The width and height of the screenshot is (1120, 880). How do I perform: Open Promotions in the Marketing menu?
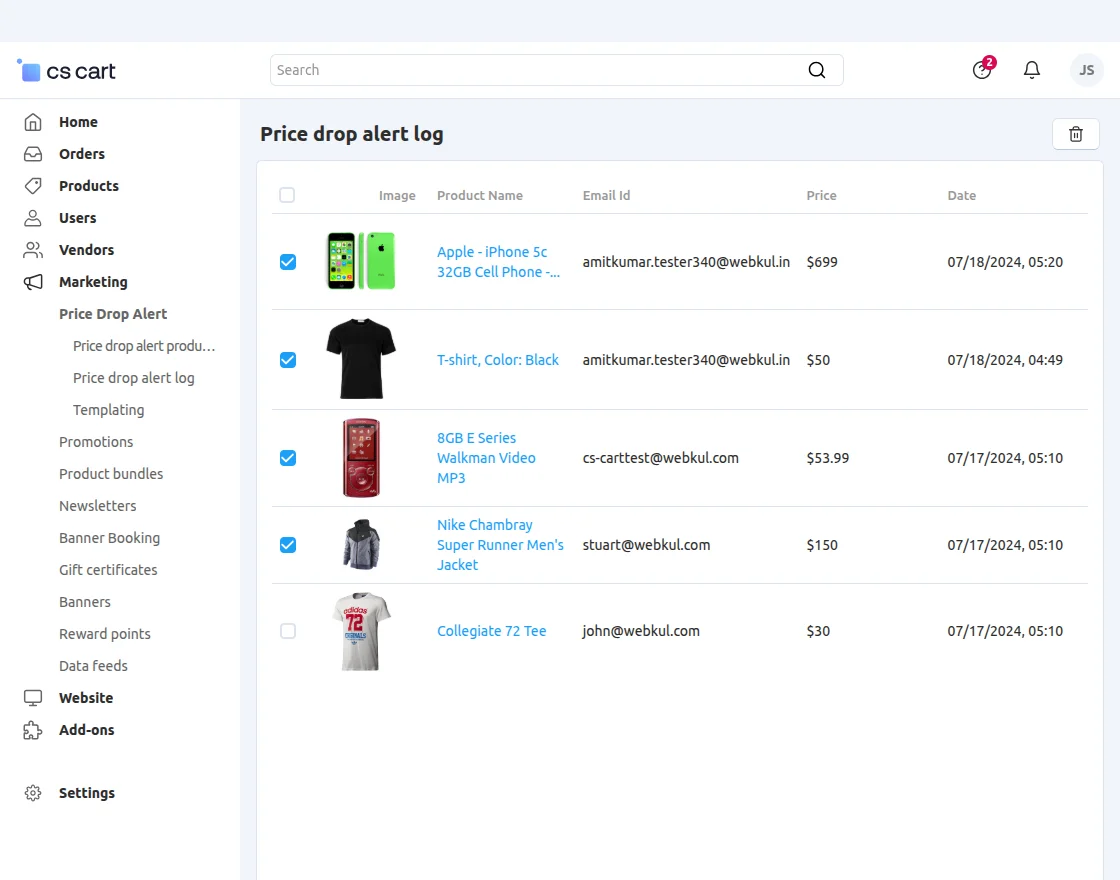pyautogui.click(x=96, y=442)
